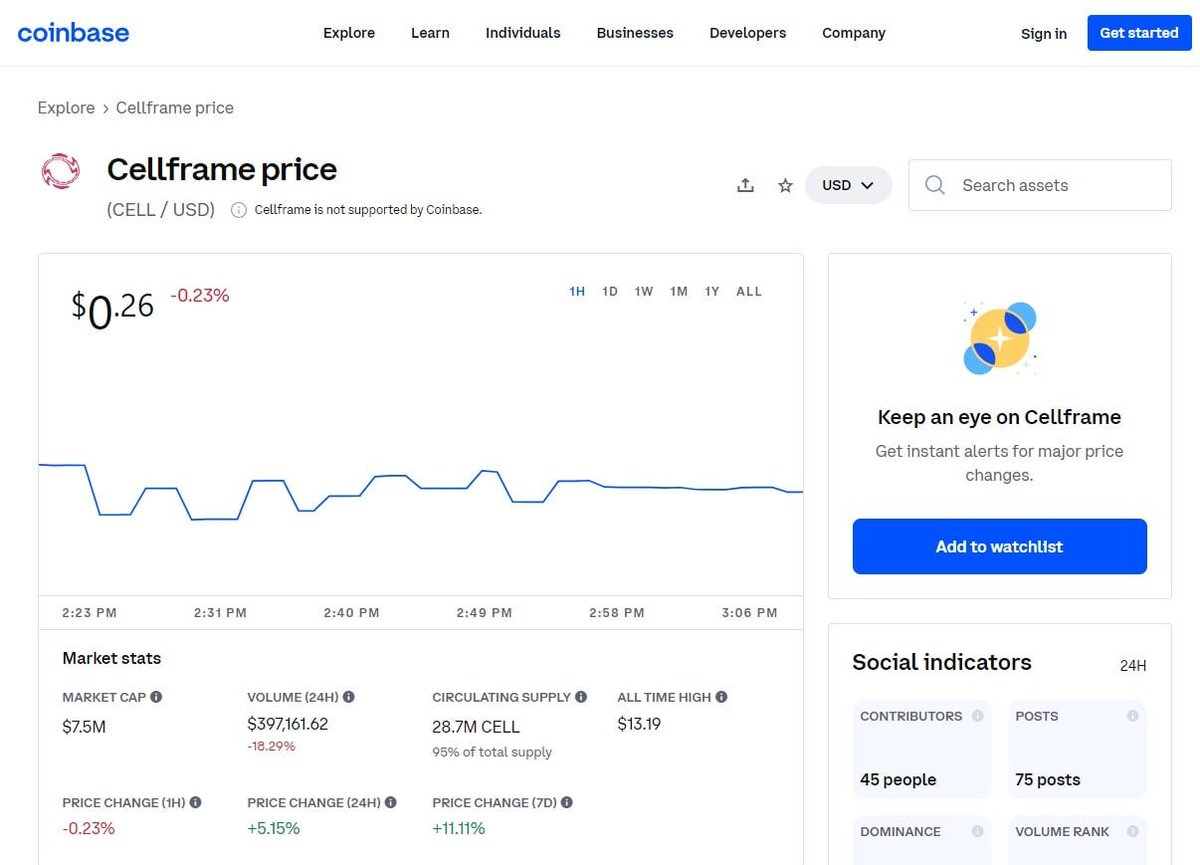Image resolution: width=1200 pixels, height=865 pixels.
Task: Open the USD currency dropdown
Action: [x=848, y=185]
